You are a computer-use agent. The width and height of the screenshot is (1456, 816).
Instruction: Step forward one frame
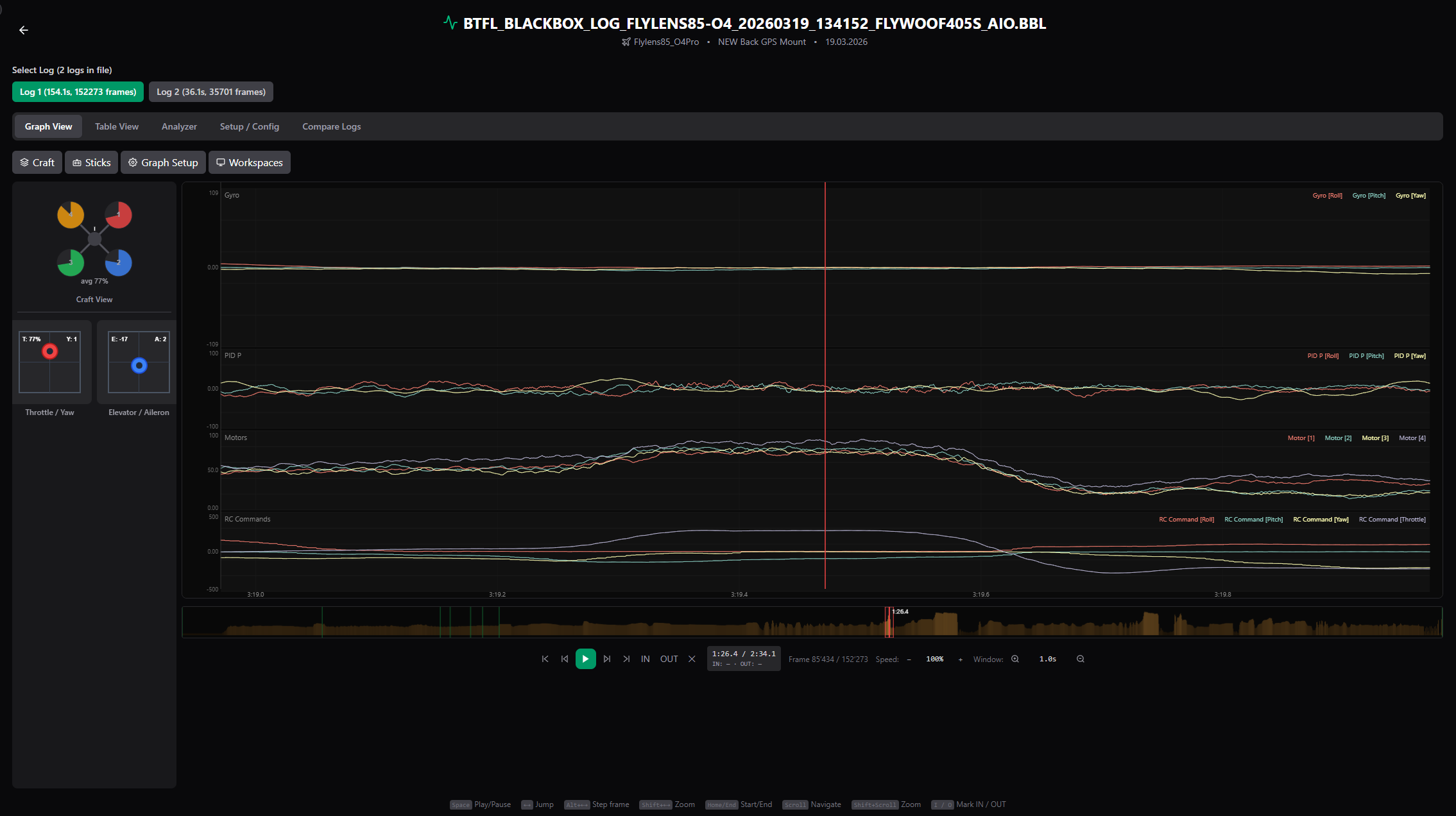click(x=607, y=659)
